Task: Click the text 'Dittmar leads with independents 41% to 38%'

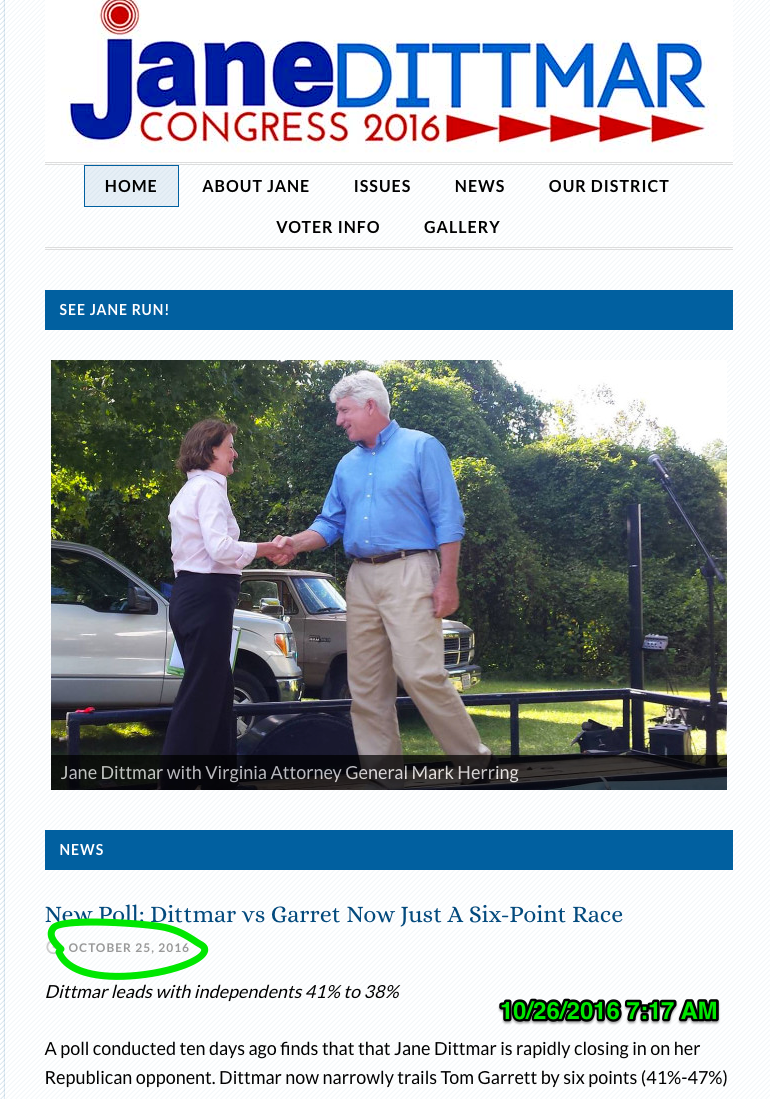Action: point(222,992)
